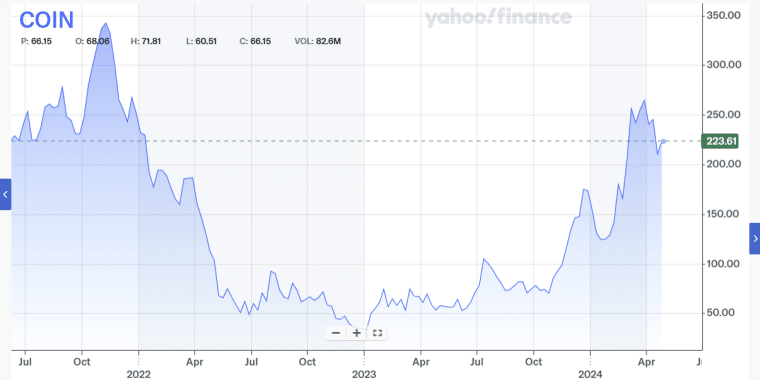Viewport: 760px width, 380px height.
Task: Click the 250.00 price axis label
Action: 724,115
